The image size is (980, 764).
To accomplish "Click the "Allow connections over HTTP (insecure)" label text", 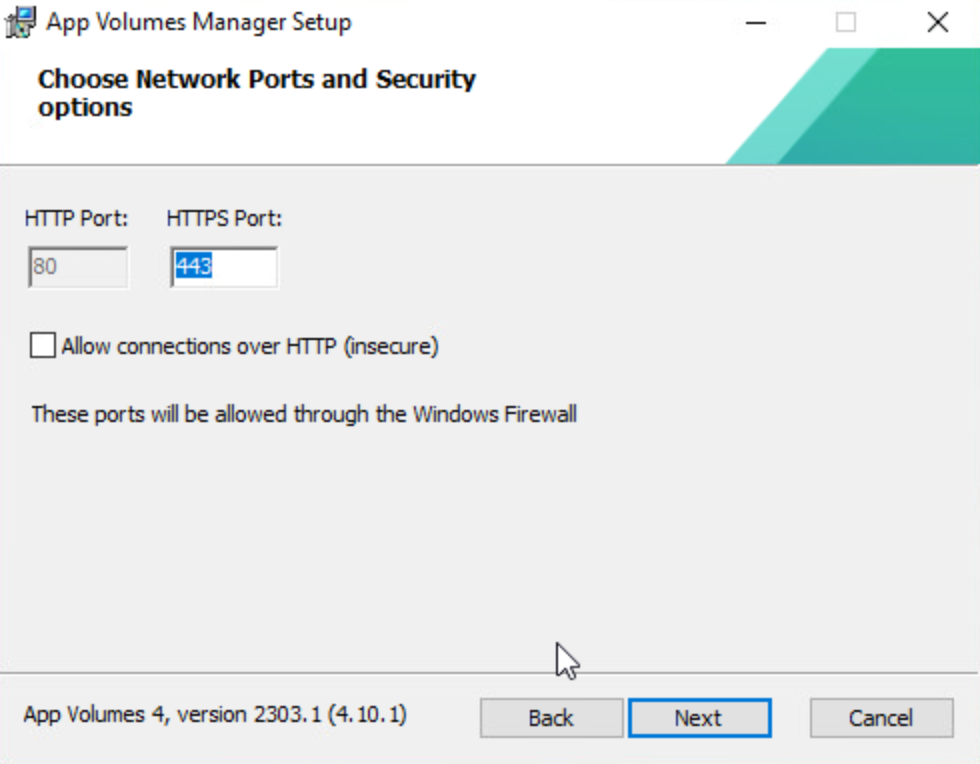I will coord(250,346).
